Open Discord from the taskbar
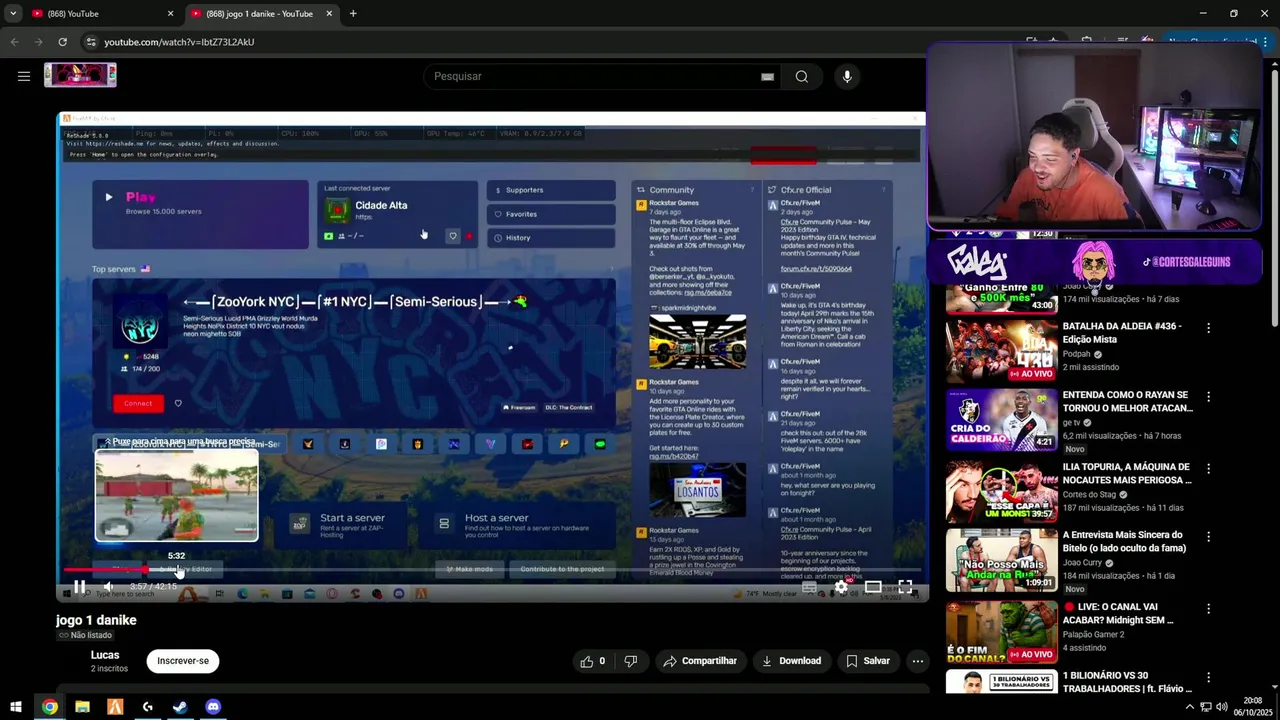 (213, 707)
